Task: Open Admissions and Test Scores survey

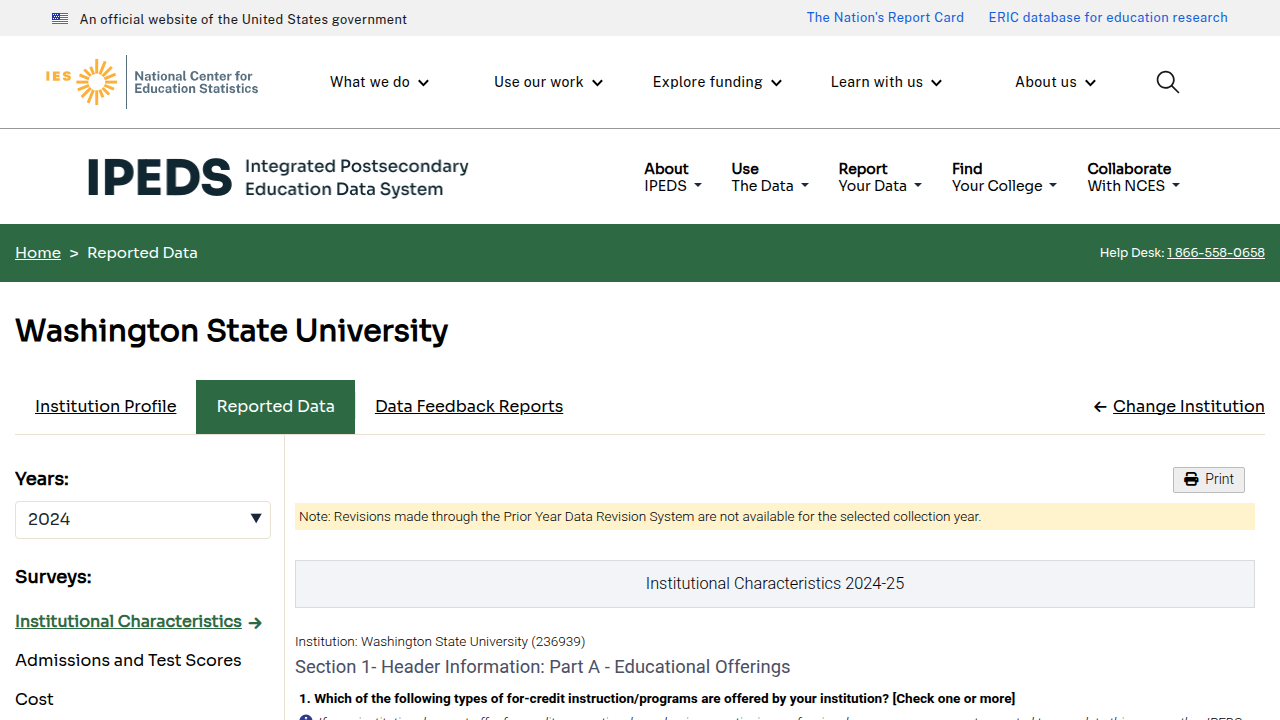Action: pos(128,661)
